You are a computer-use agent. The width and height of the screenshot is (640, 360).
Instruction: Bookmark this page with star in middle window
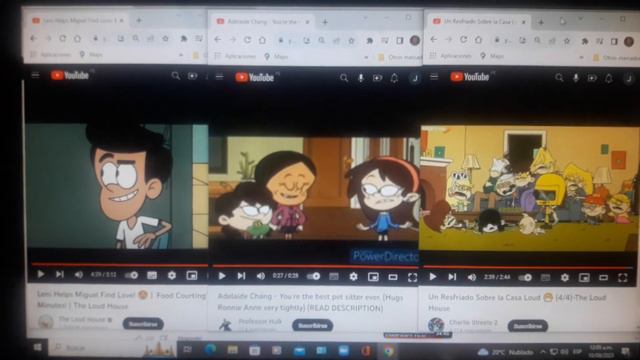point(351,40)
